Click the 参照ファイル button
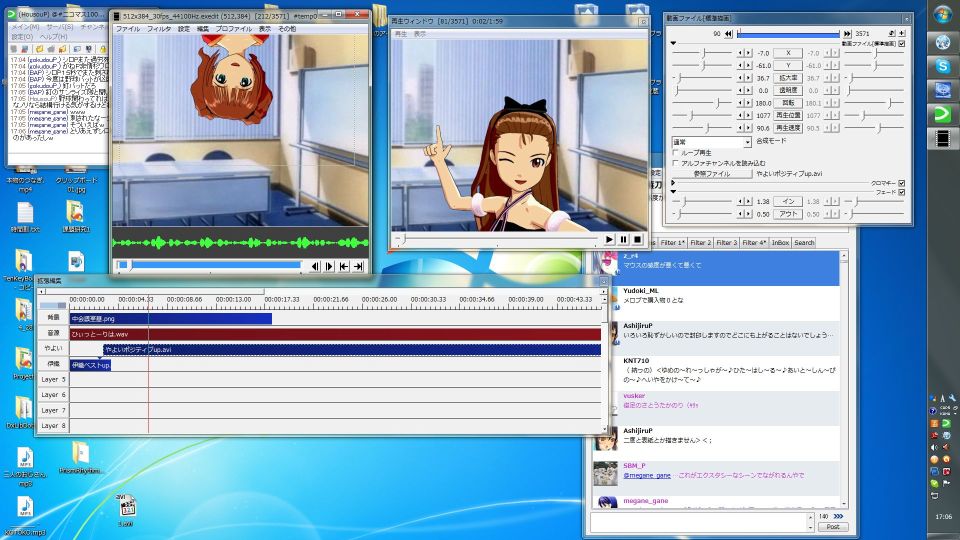 tap(712, 174)
